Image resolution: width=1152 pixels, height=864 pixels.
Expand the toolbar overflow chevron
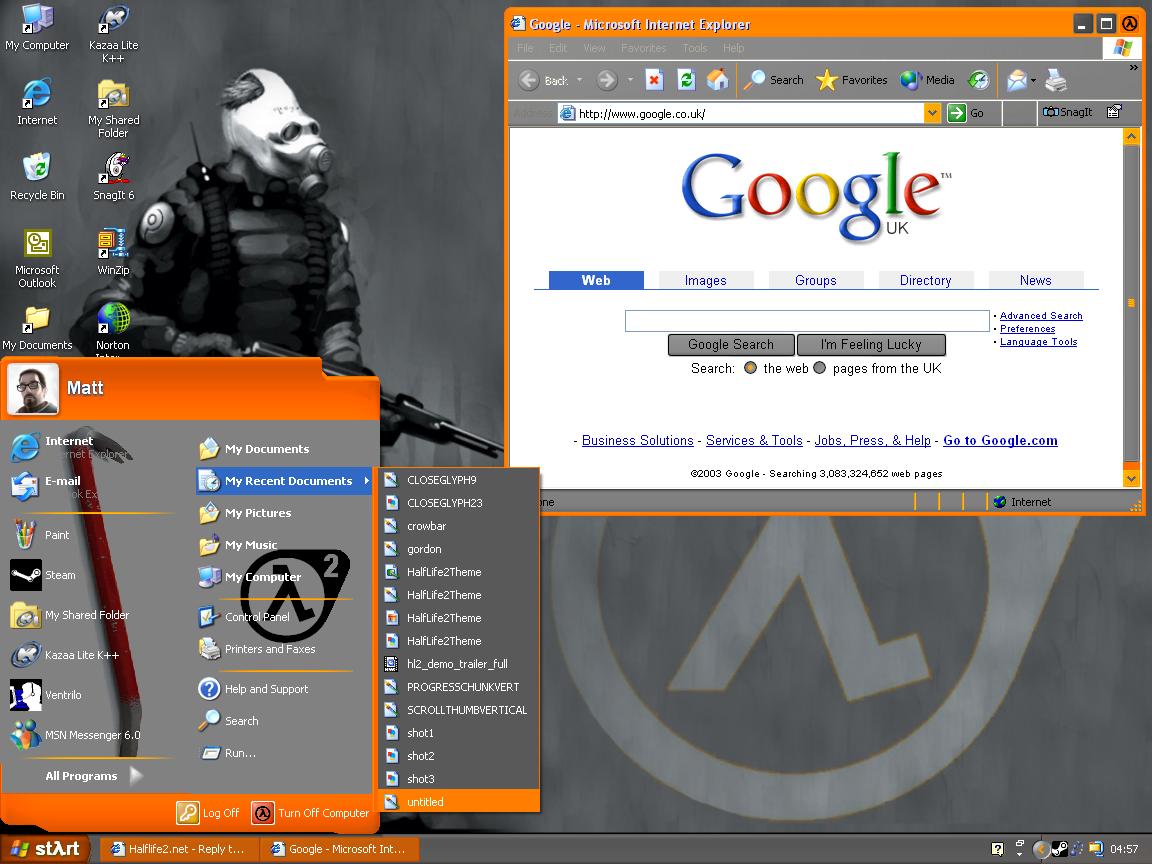tap(1134, 68)
